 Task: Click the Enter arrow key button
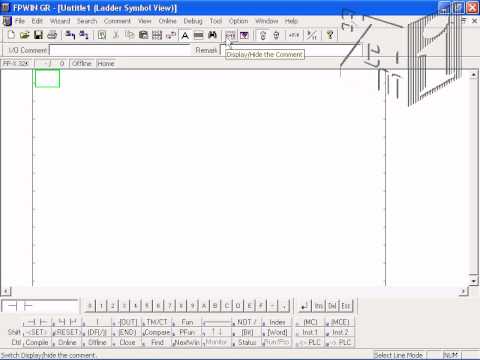click(305, 306)
